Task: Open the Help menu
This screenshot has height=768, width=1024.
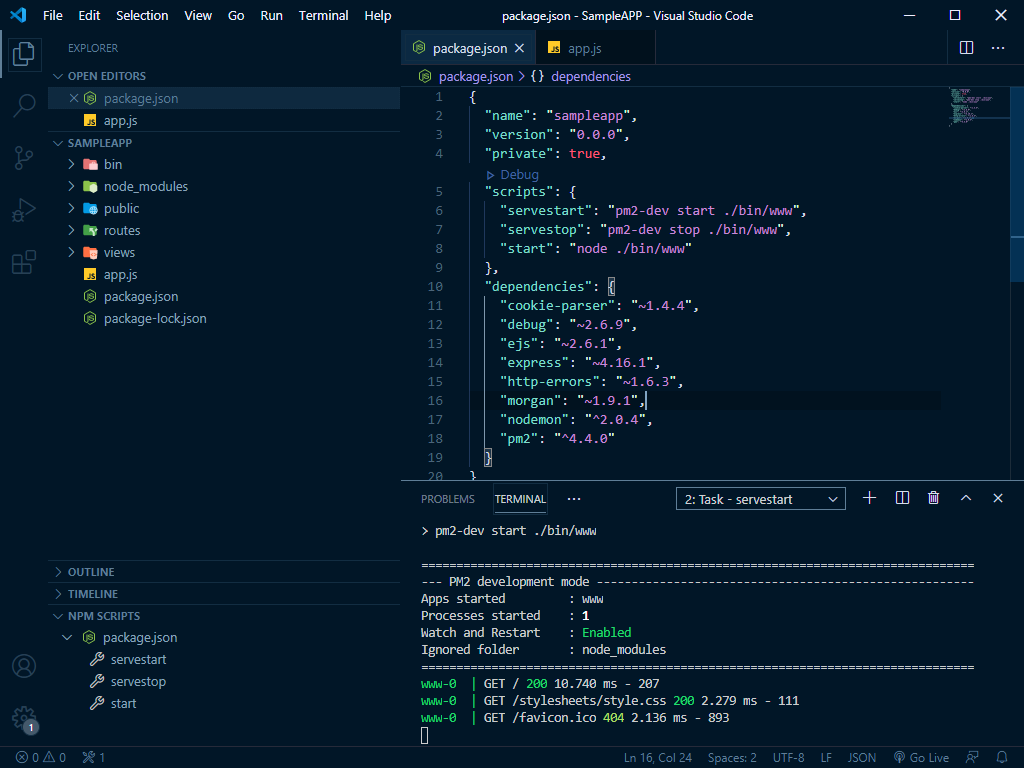Action: click(377, 16)
